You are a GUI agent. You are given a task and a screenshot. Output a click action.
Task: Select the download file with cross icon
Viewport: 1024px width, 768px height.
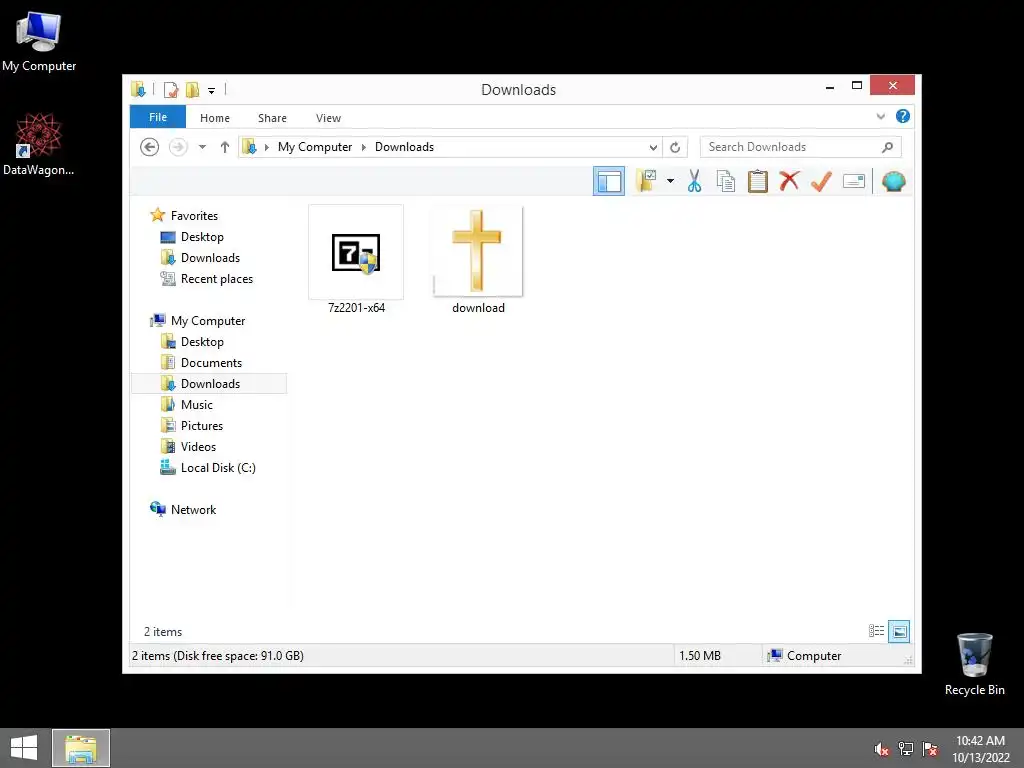(x=478, y=260)
